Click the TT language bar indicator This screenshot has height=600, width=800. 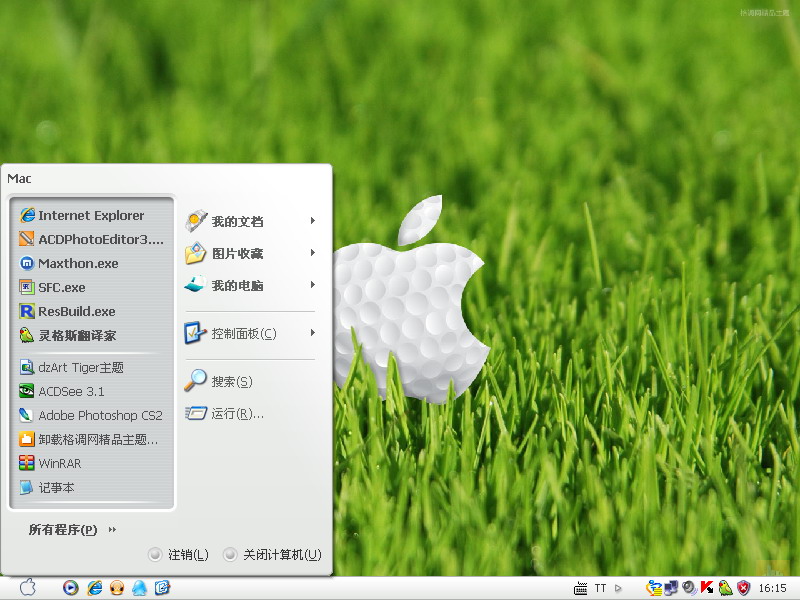[x=601, y=588]
